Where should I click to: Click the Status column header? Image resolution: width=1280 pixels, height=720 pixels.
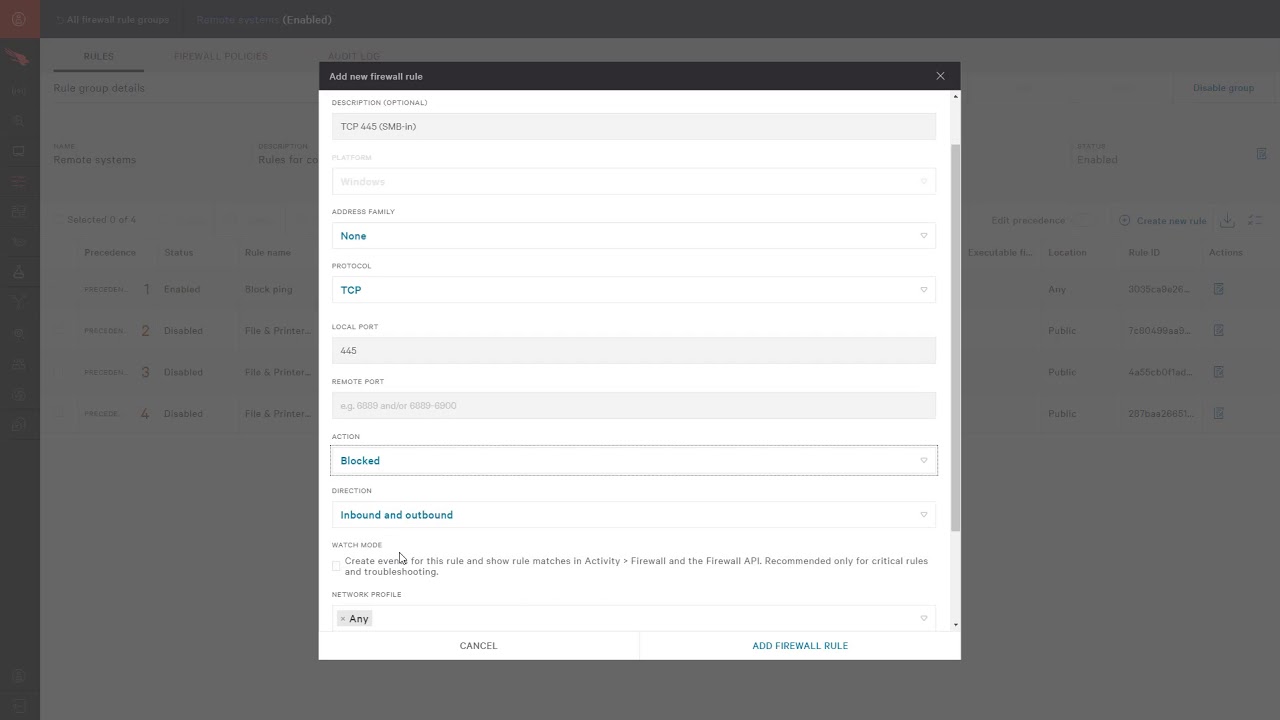coord(179,252)
